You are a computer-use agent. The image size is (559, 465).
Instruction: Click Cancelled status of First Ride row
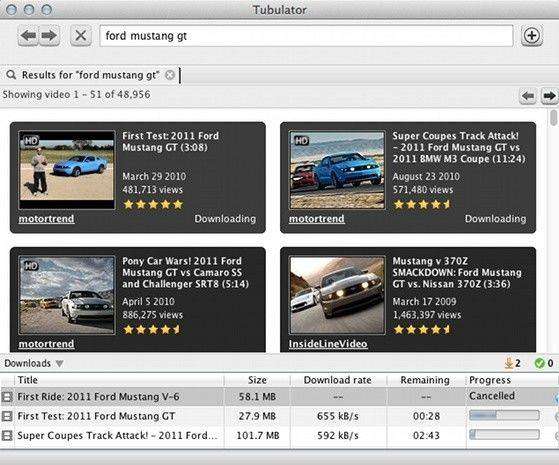point(492,396)
